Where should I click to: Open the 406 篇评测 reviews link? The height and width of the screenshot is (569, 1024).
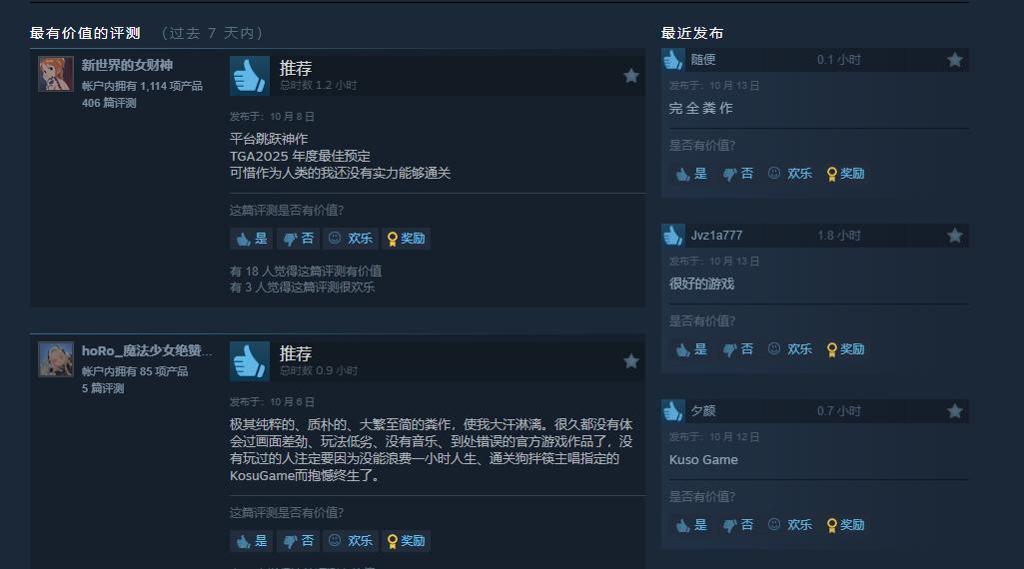(109, 103)
